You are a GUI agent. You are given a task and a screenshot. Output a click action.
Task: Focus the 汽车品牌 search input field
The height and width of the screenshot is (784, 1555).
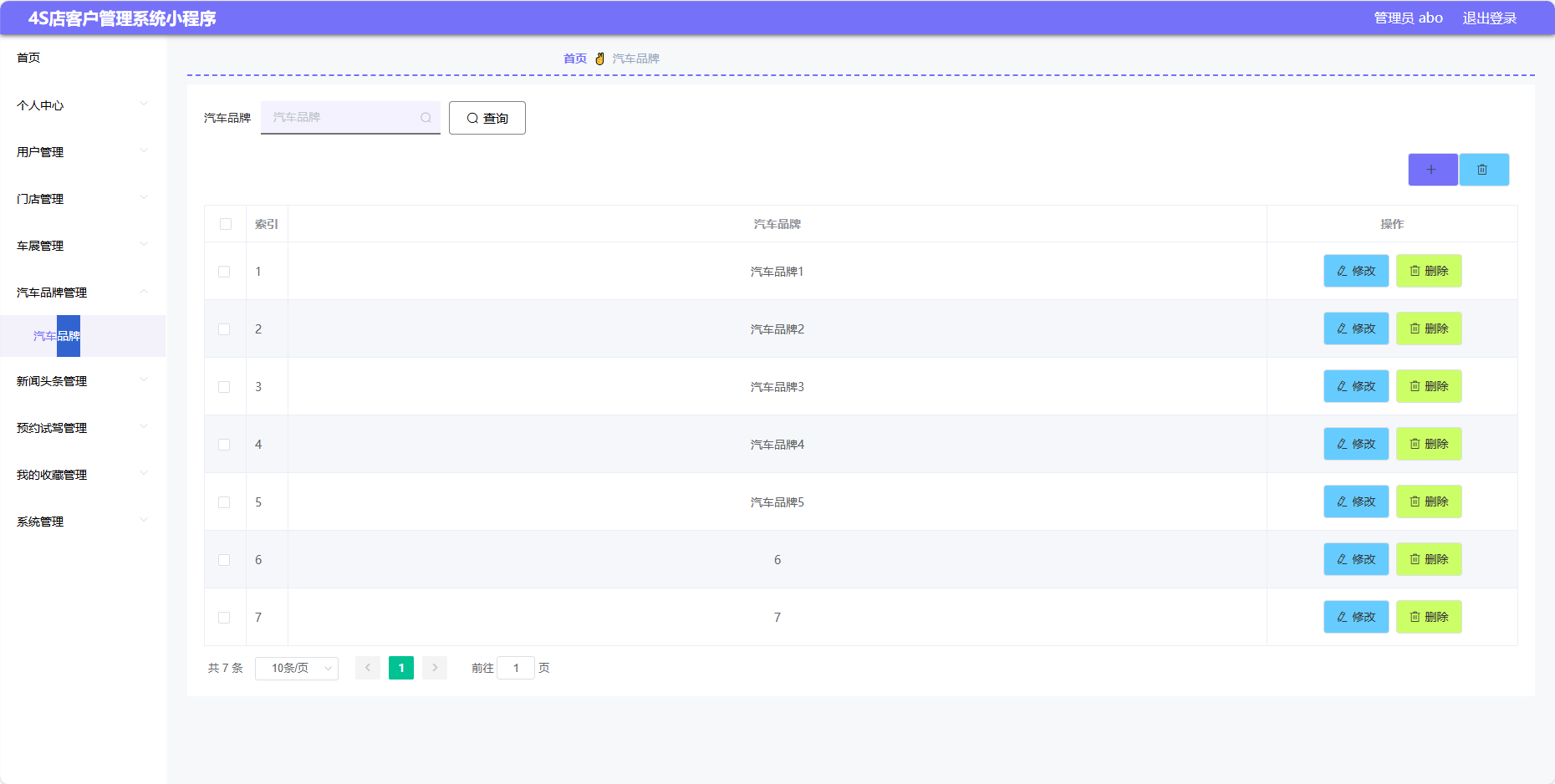[350, 118]
